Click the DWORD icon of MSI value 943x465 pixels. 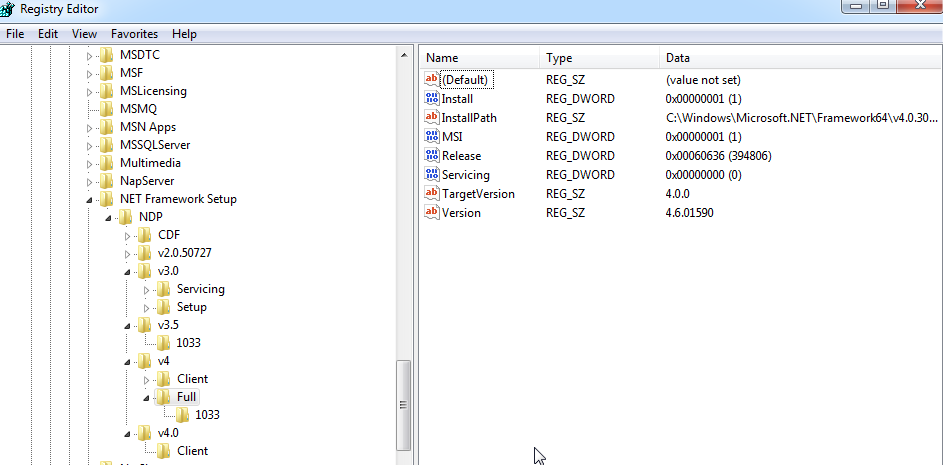pos(432,137)
